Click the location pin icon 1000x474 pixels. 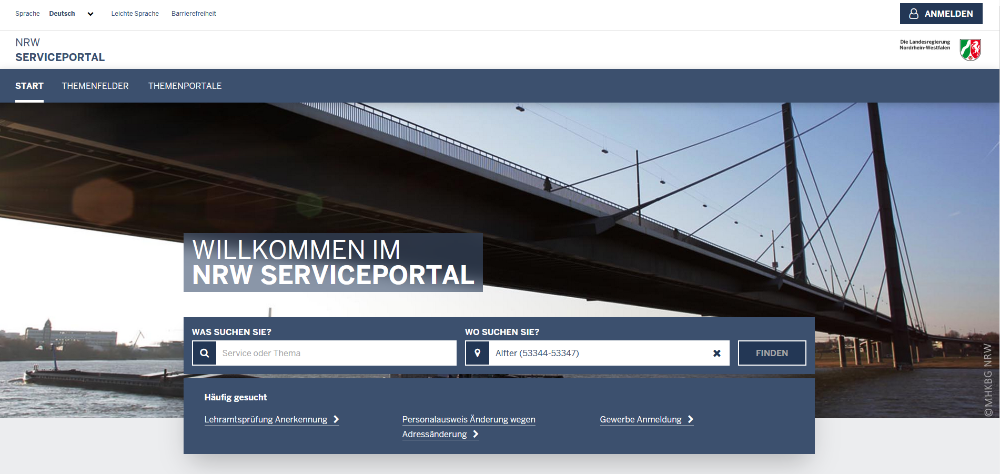(x=477, y=353)
